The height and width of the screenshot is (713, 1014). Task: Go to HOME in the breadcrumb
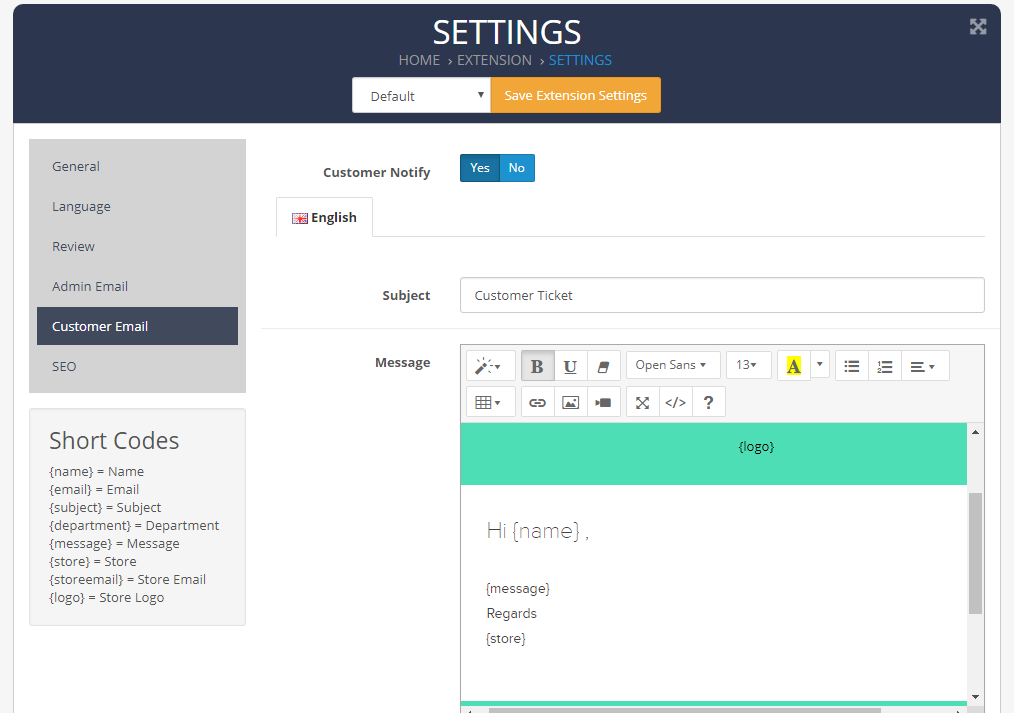pyautogui.click(x=419, y=60)
